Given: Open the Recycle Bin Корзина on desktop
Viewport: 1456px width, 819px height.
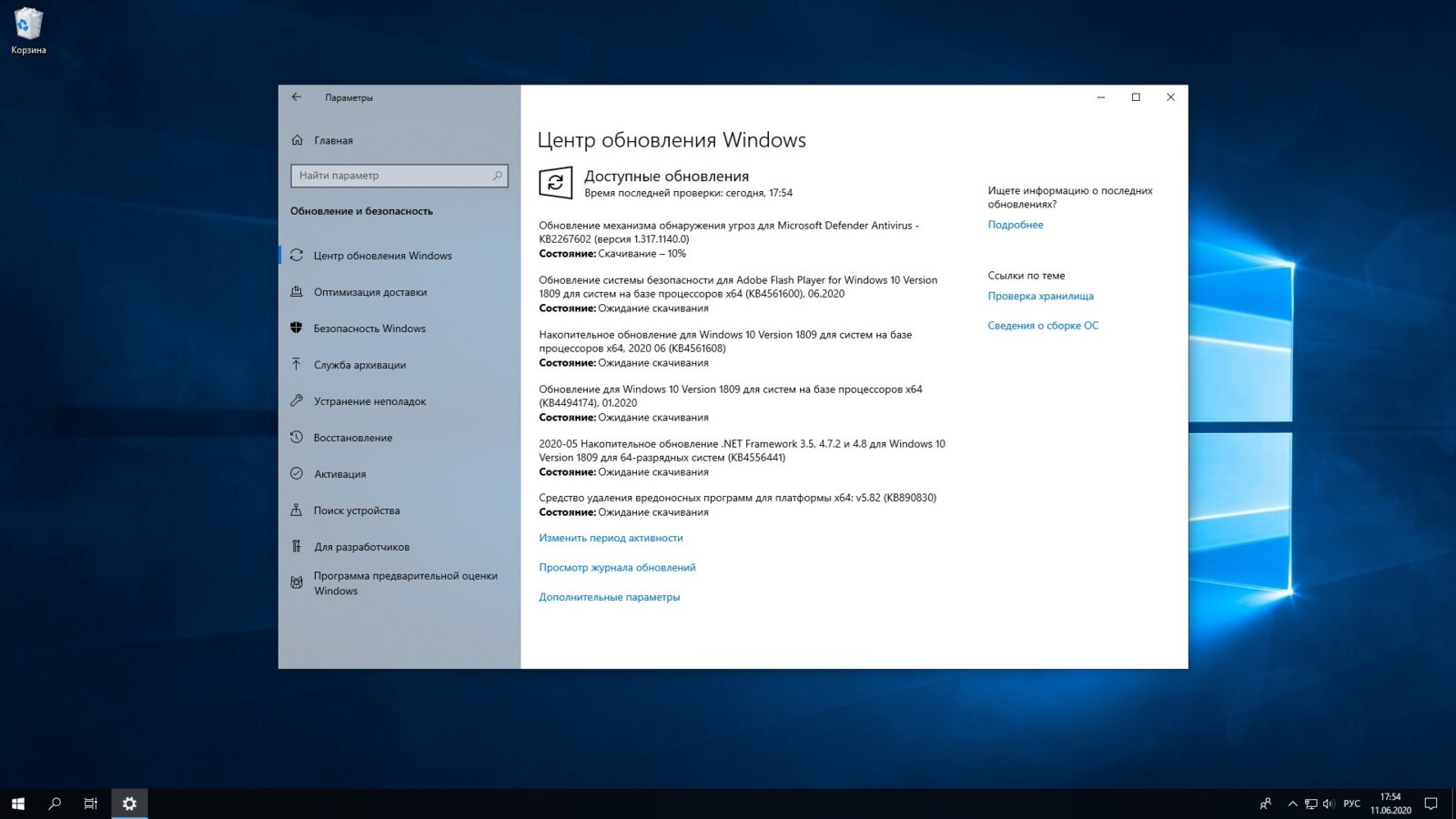Looking at the screenshot, I should (x=28, y=30).
